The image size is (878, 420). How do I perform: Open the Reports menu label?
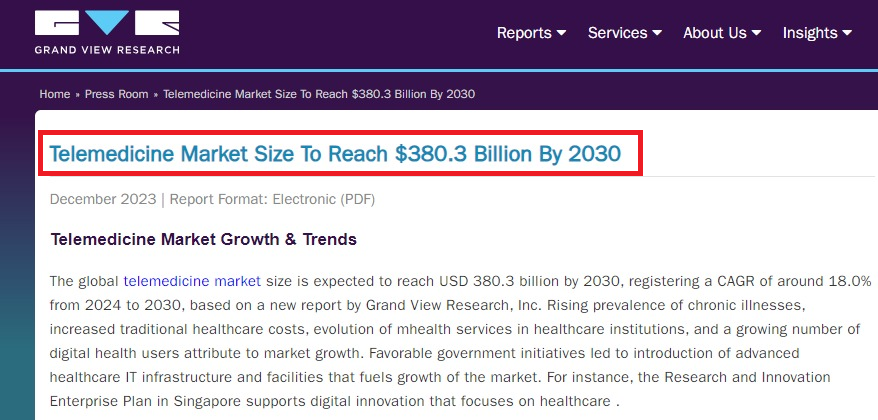[524, 33]
